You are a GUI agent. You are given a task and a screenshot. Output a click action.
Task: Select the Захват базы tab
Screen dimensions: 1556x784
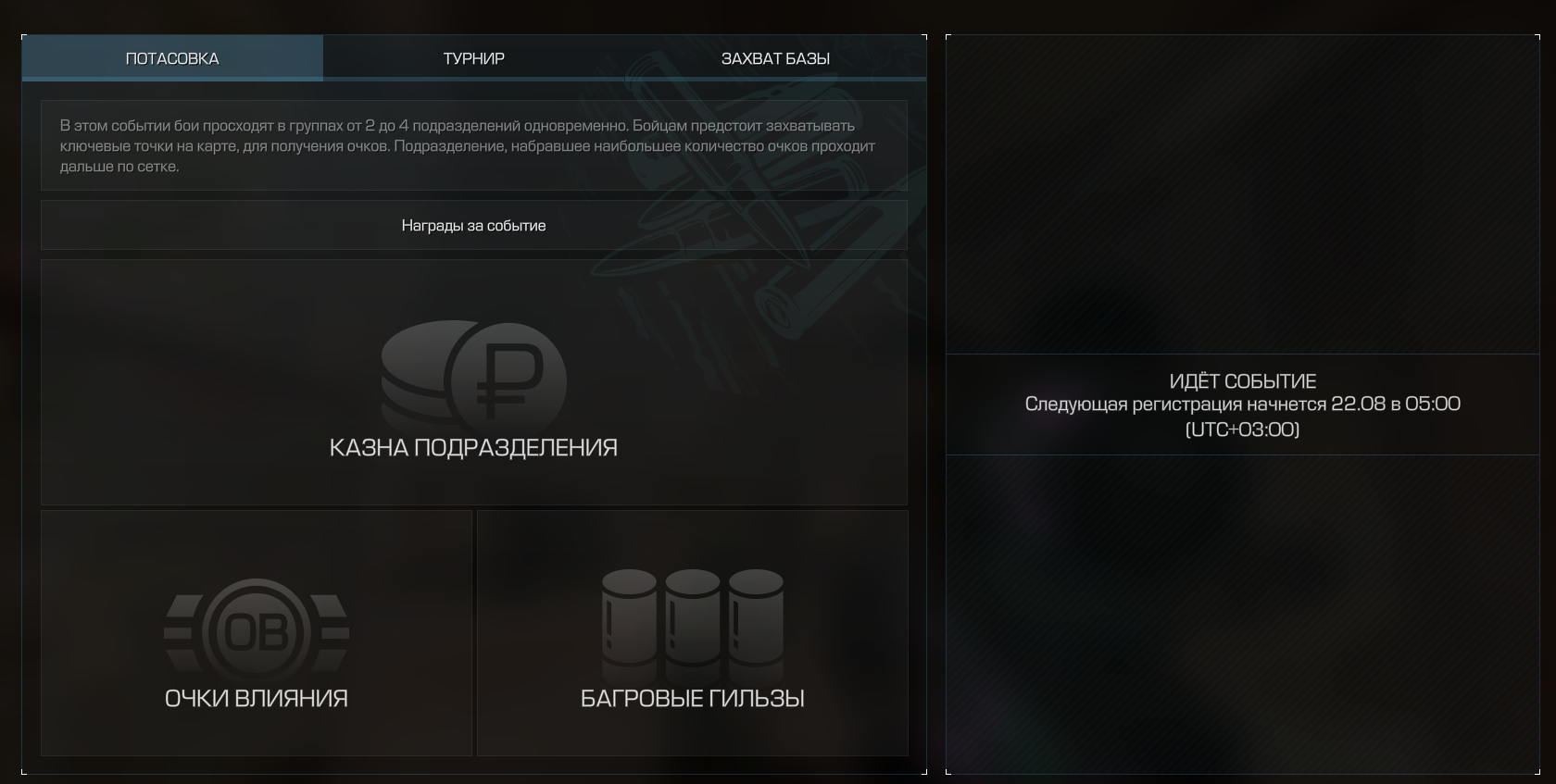tap(775, 58)
